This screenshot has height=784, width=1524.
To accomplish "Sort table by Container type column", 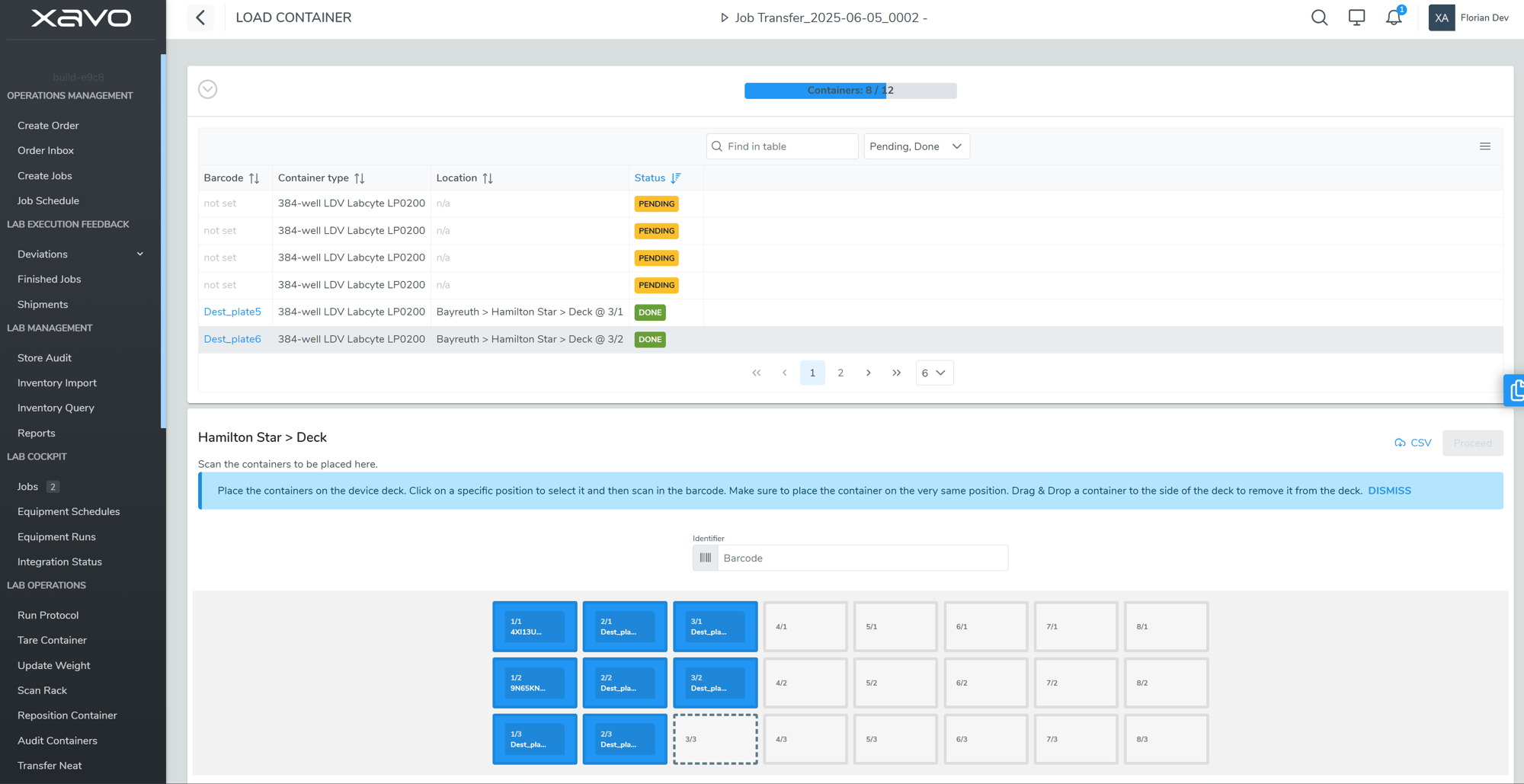I will click(x=360, y=178).
